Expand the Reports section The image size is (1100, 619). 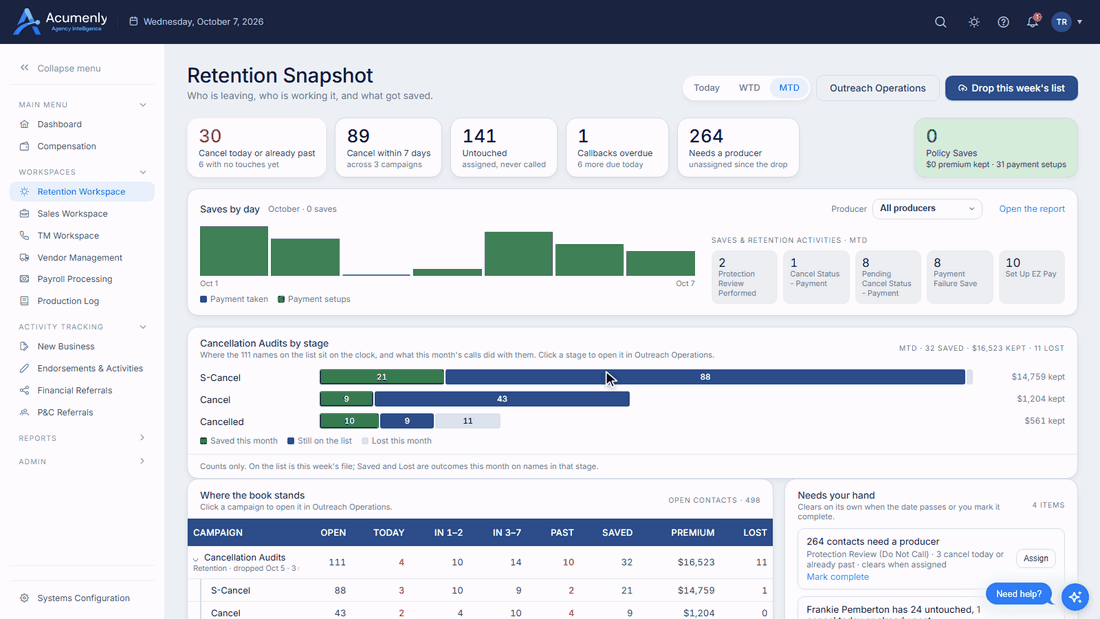point(82,438)
